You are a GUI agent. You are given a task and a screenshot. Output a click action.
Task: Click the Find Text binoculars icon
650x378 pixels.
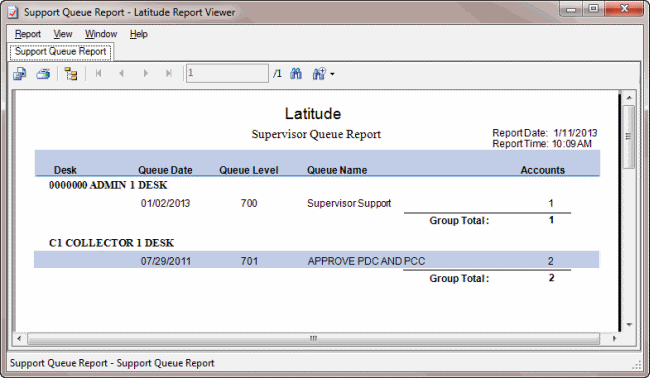click(x=296, y=74)
